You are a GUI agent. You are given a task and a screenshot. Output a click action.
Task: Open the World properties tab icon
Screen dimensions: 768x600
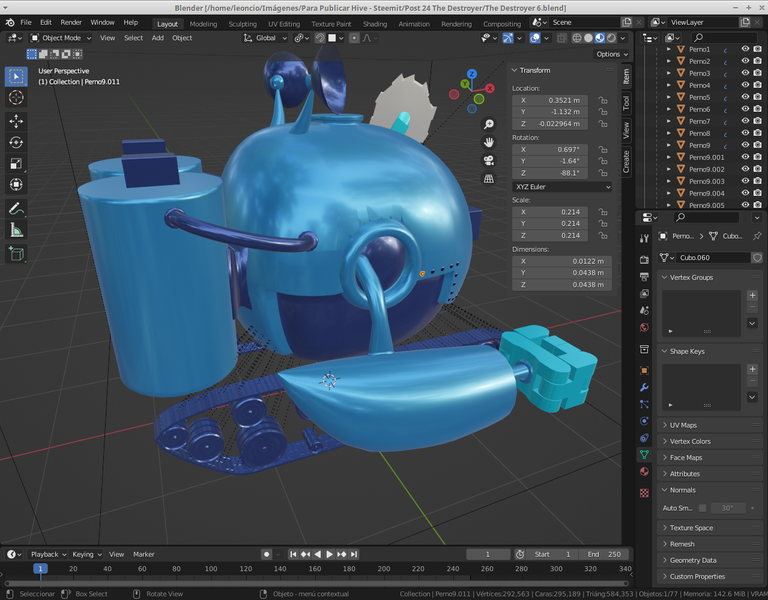[644, 327]
